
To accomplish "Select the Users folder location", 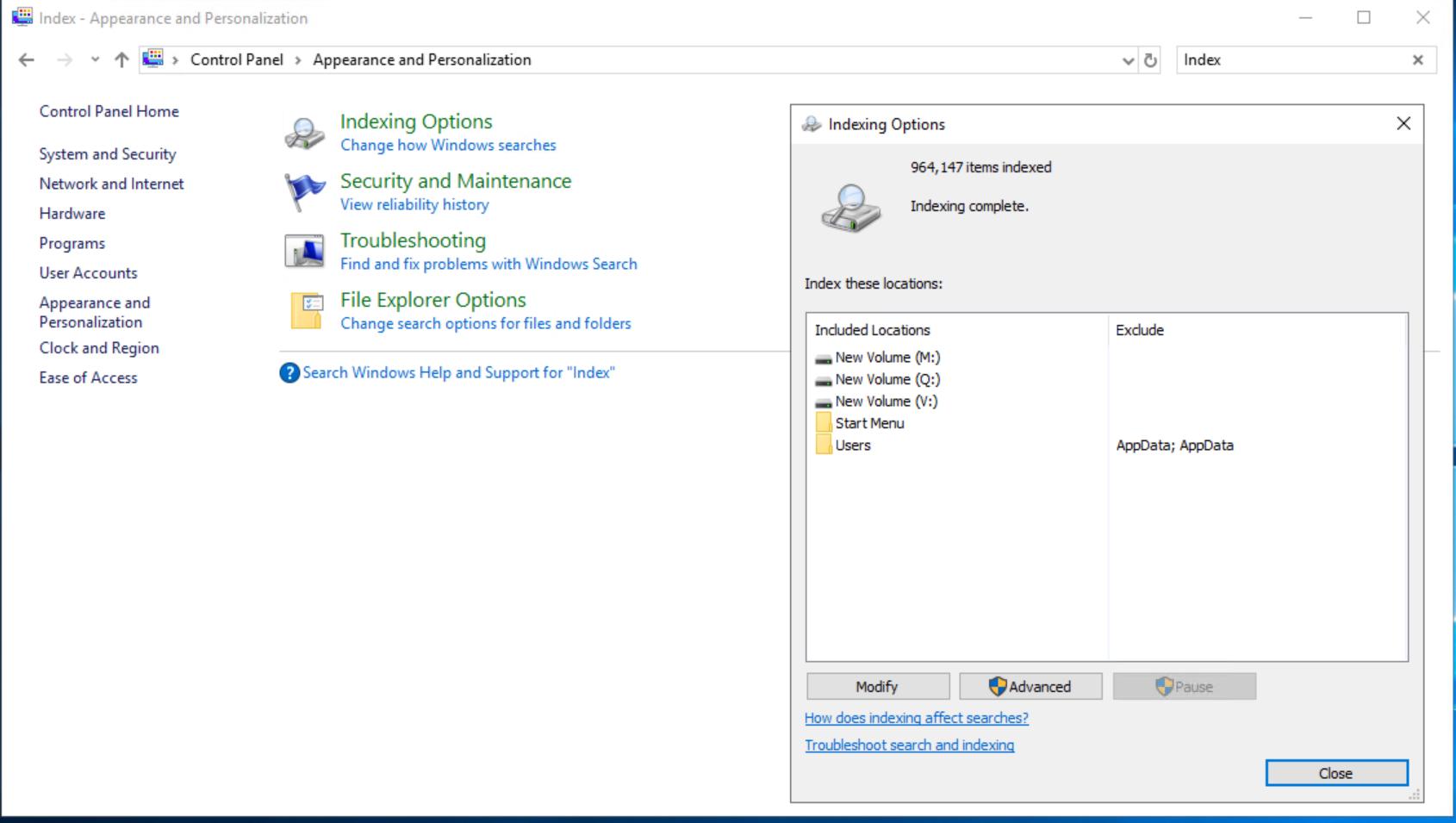I will tap(852, 446).
